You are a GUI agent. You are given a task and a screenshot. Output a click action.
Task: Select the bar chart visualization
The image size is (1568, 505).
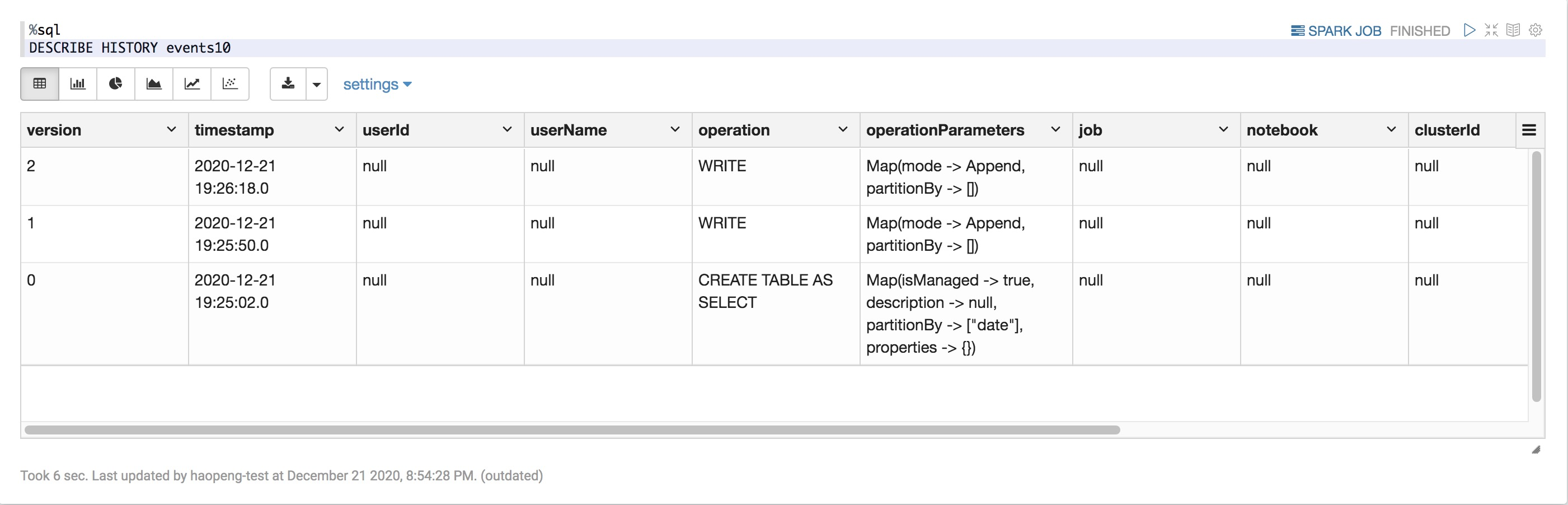[77, 84]
